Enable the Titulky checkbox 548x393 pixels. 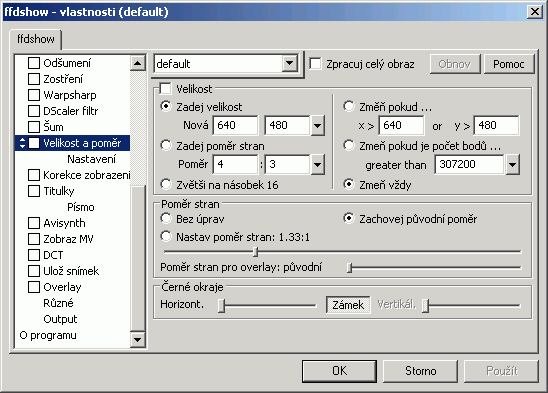point(34,191)
